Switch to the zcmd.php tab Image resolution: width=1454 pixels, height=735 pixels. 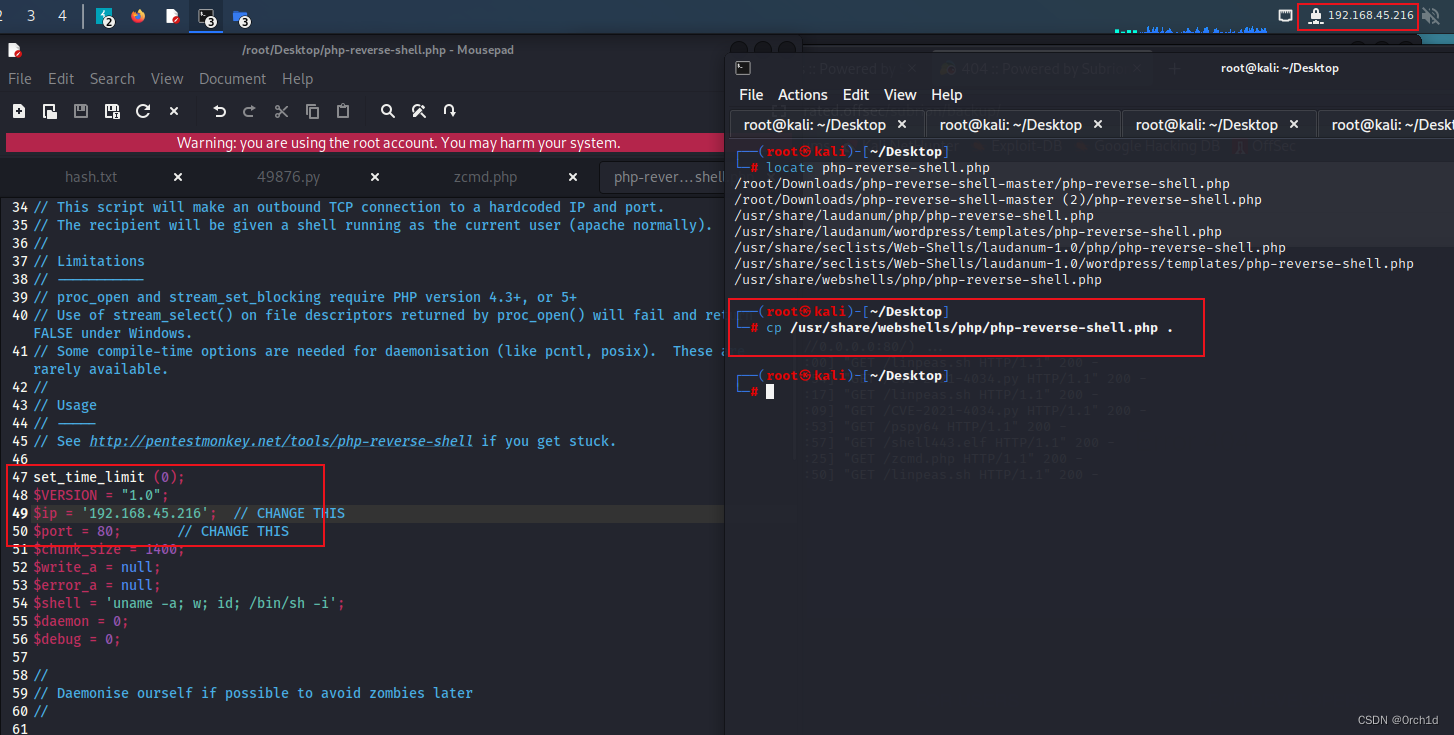tap(485, 177)
